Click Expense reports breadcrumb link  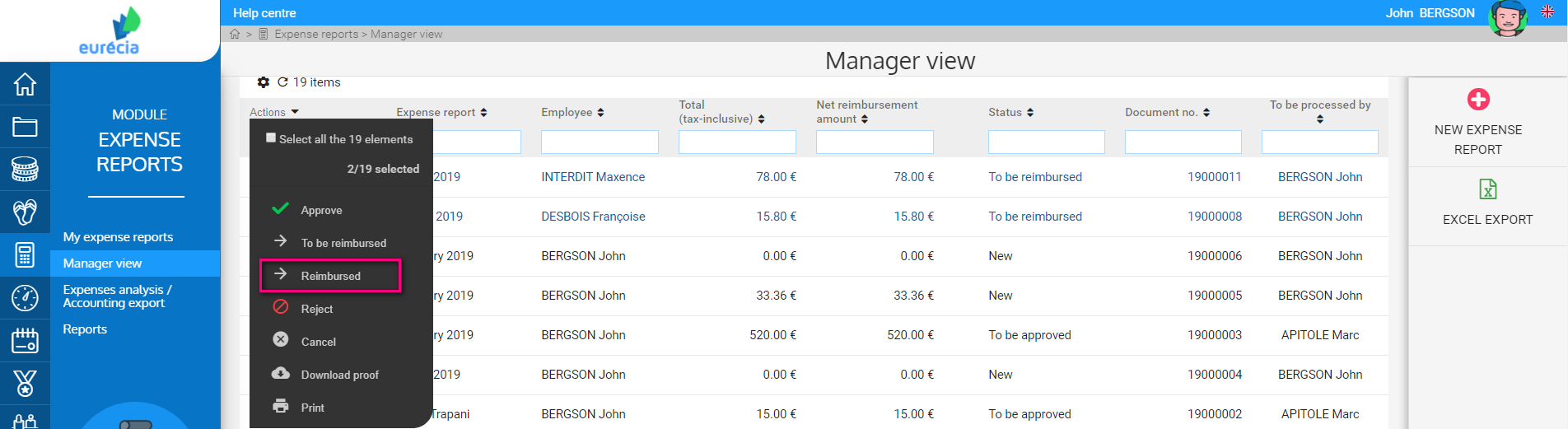tap(316, 34)
